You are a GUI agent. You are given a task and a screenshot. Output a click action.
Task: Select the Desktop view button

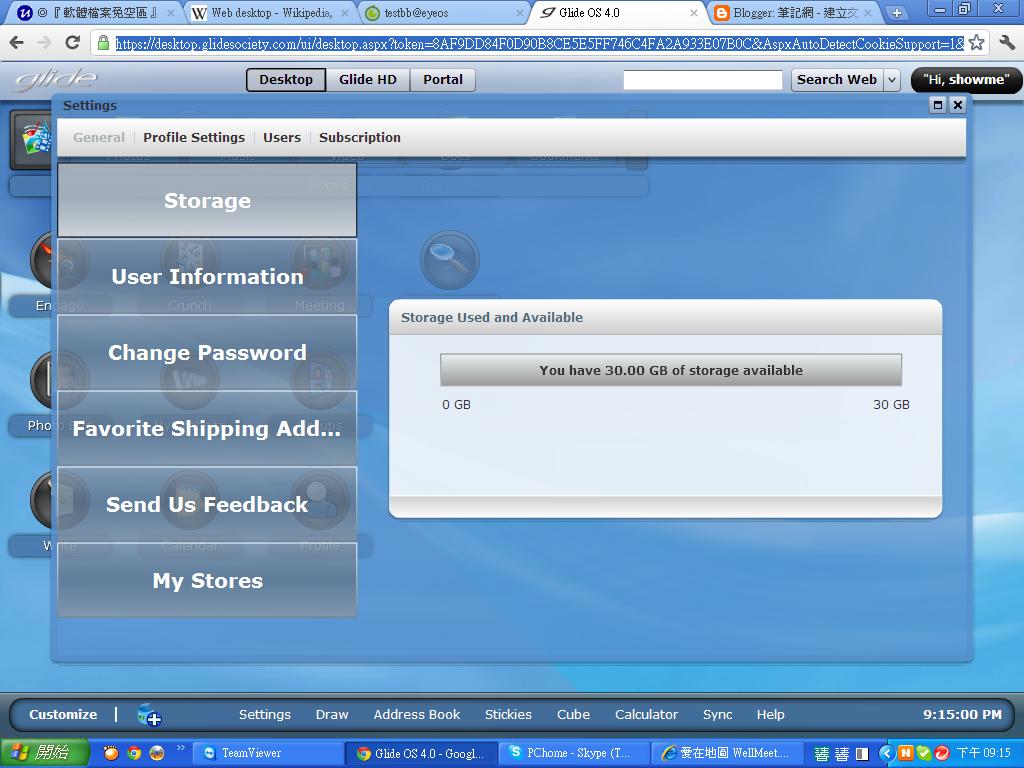click(286, 80)
